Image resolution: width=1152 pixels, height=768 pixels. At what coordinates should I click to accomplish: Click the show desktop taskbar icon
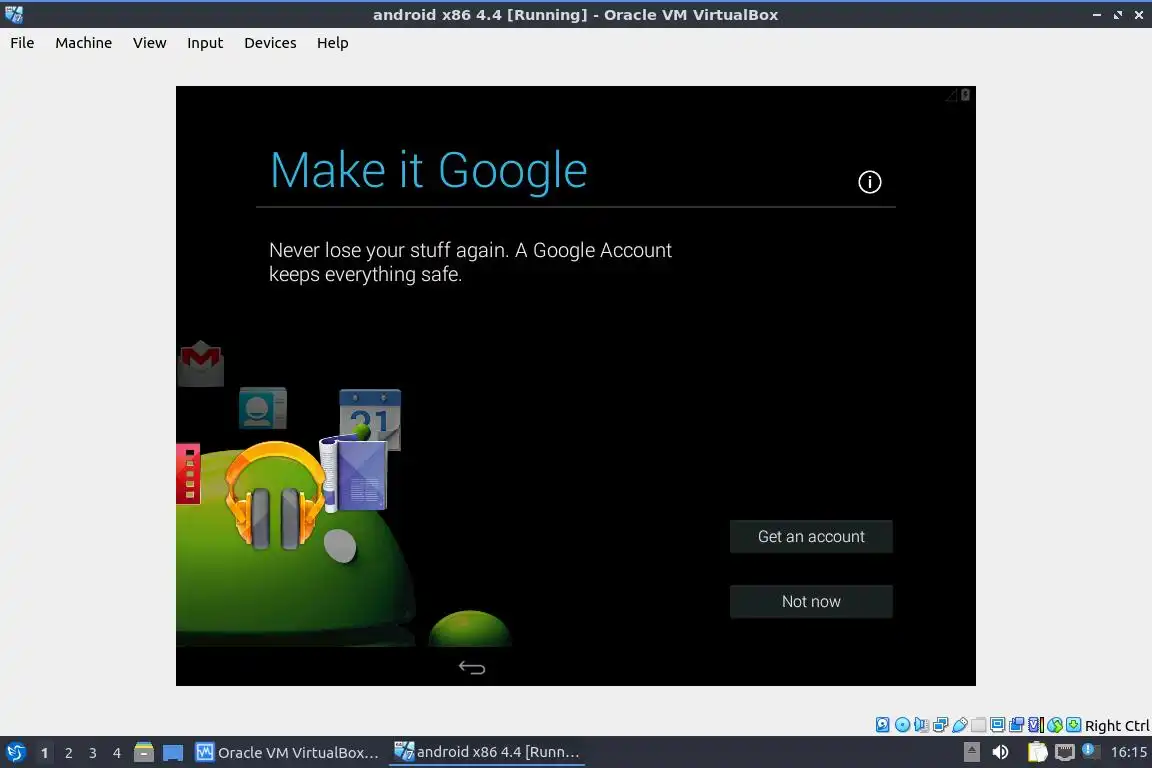173,753
